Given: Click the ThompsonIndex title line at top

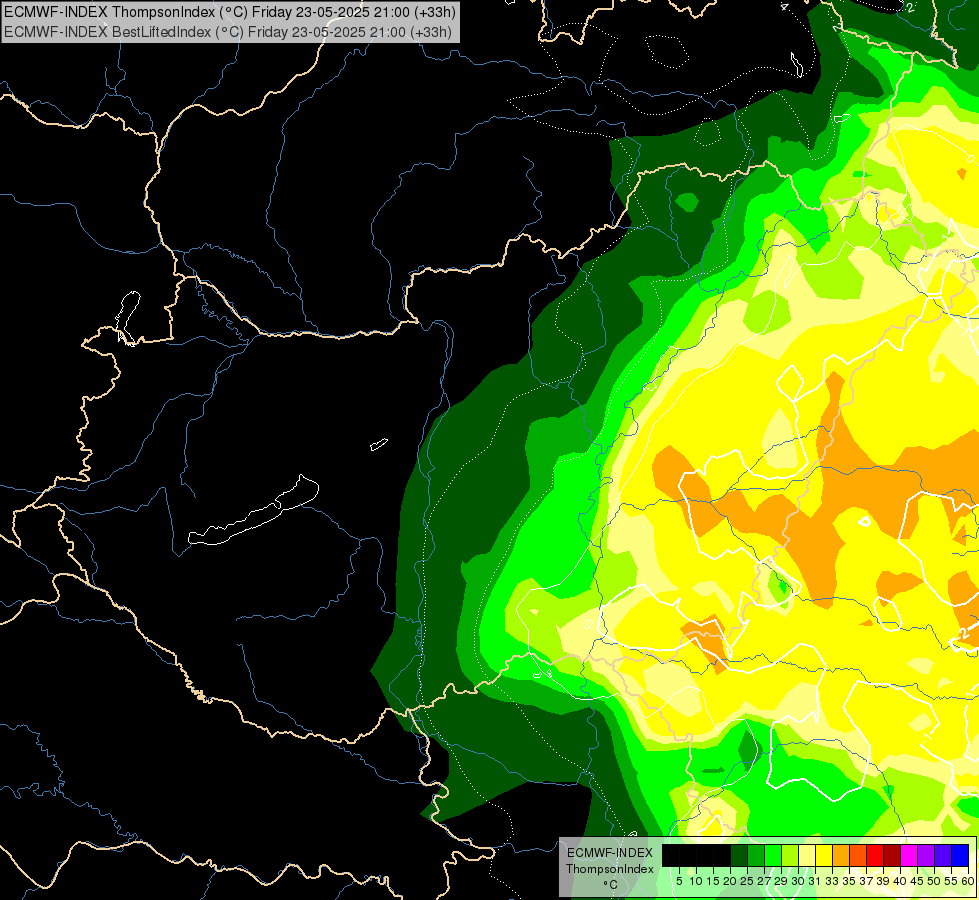Looking at the screenshot, I should click(230, 11).
